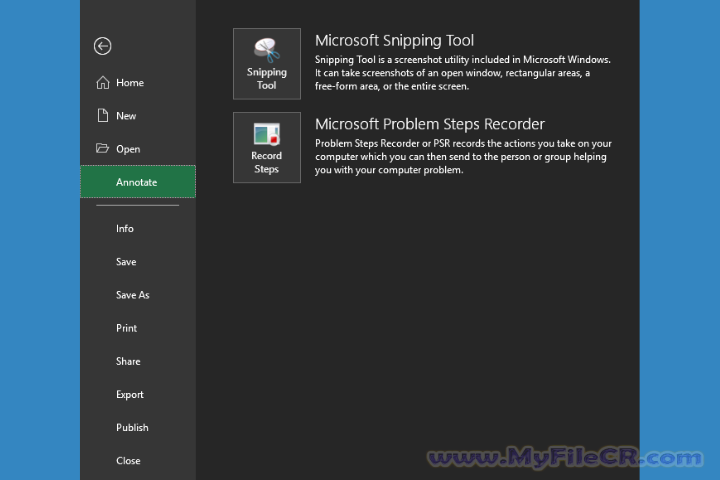This screenshot has height=480, width=720.
Task: Launch the Snipping Tool button
Action: [x=267, y=64]
